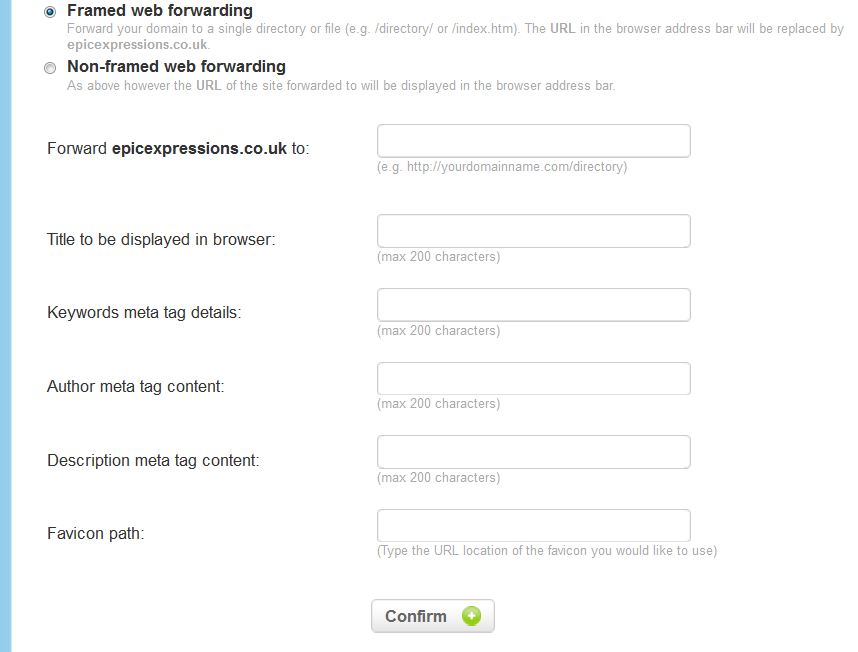Focus the Author meta tag content input
This screenshot has height=652, width=858.
[x=534, y=379]
